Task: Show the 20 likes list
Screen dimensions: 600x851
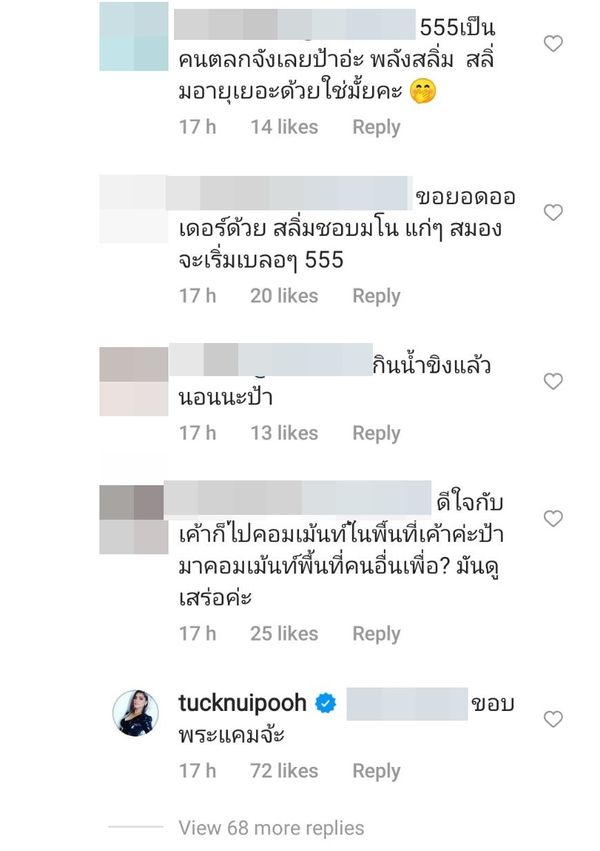Action: pos(284,296)
